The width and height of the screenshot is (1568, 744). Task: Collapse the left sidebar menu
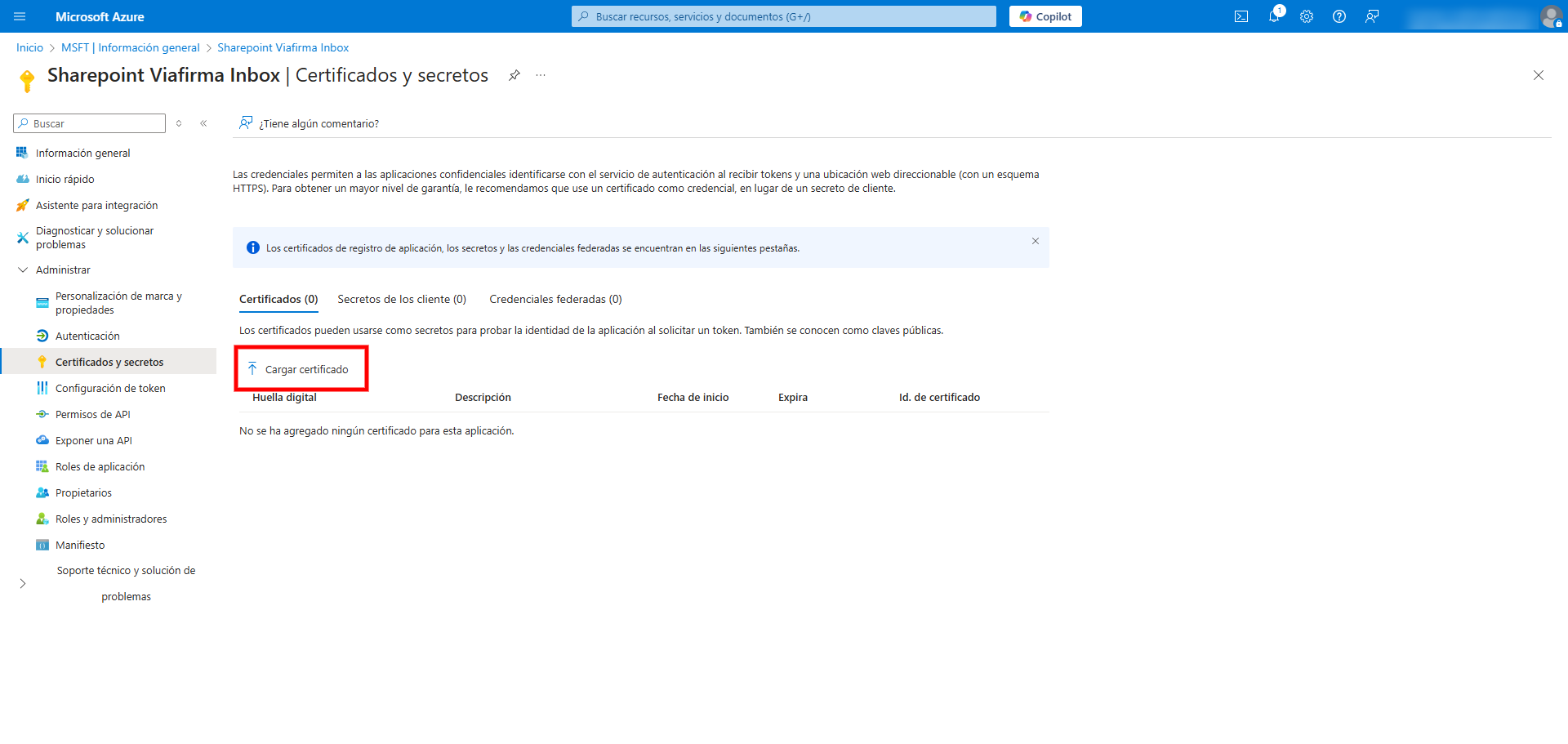[x=203, y=123]
